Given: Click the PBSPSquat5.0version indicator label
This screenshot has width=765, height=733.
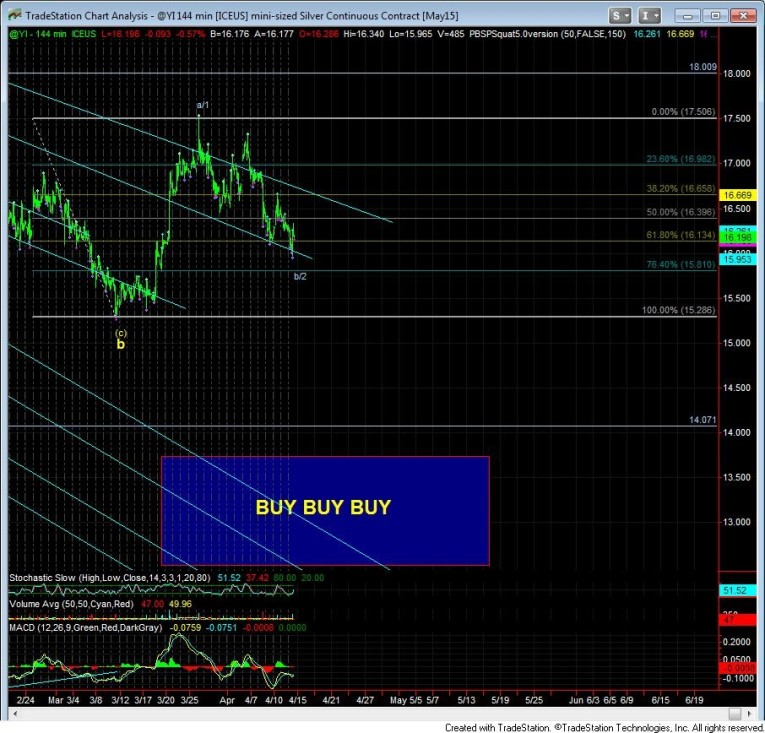Looking at the screenshot, I should tap(547, 34).
